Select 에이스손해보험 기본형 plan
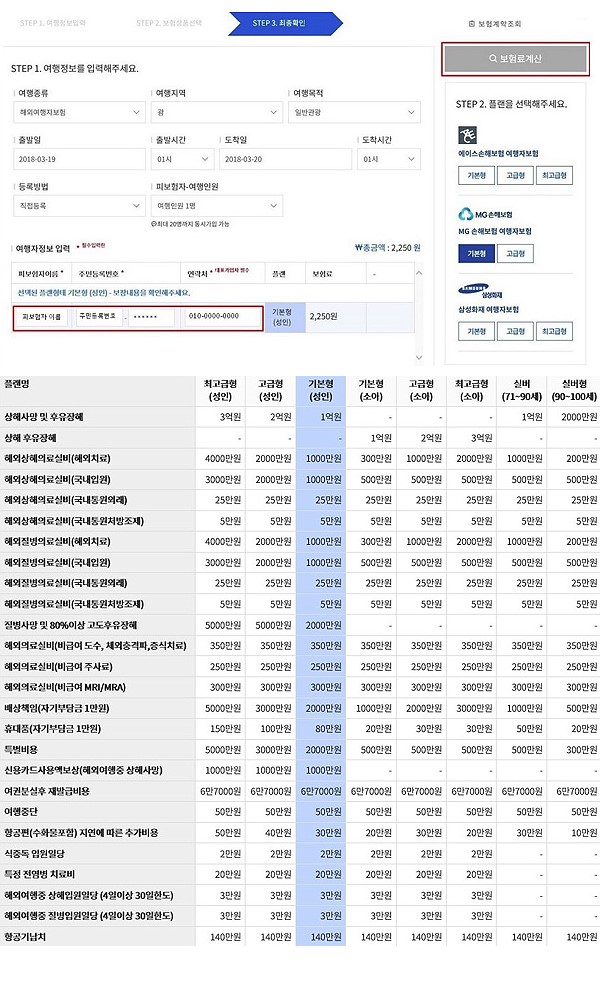600x1000 pixels. pos(477,175)
